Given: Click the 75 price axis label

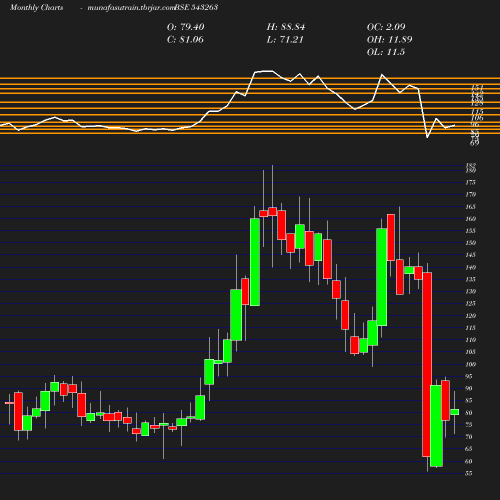Looking at the screenshot, I should point(469,425).
